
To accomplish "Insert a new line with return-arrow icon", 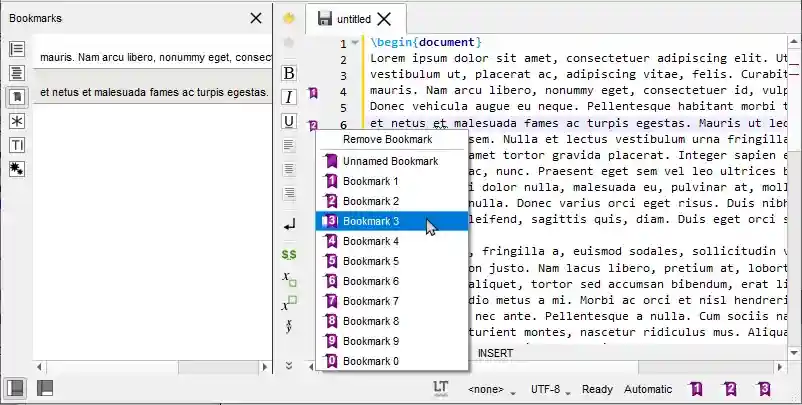I will click(289, 224).
